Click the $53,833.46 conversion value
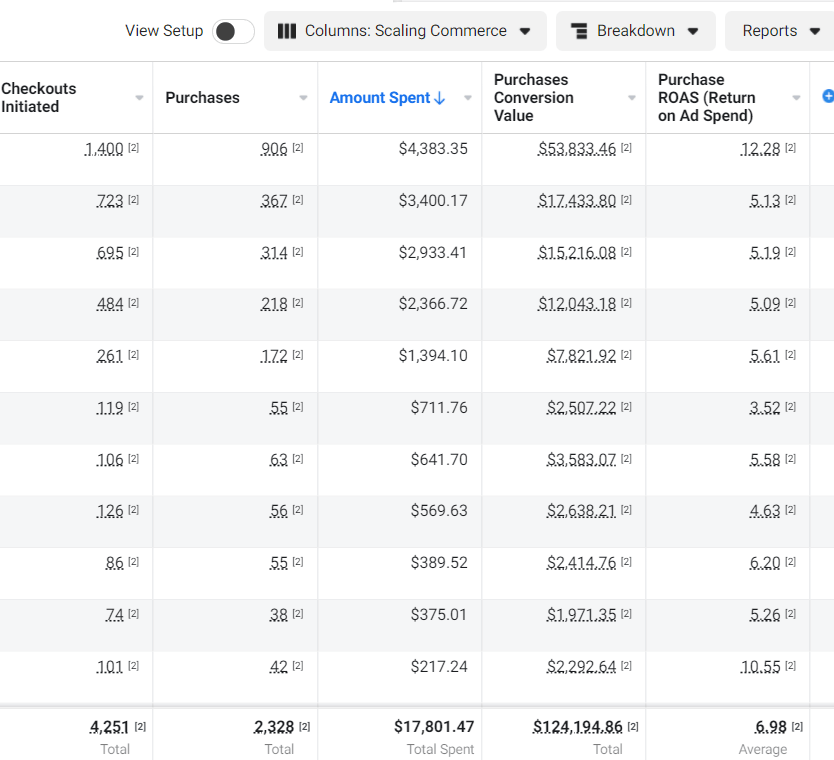The image size is (834, 760). 577,149
